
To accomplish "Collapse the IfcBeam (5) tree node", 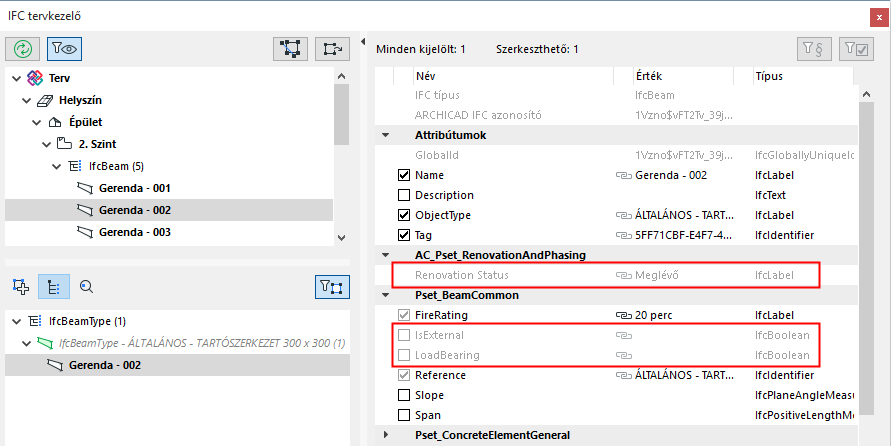I will pos(58,166).
